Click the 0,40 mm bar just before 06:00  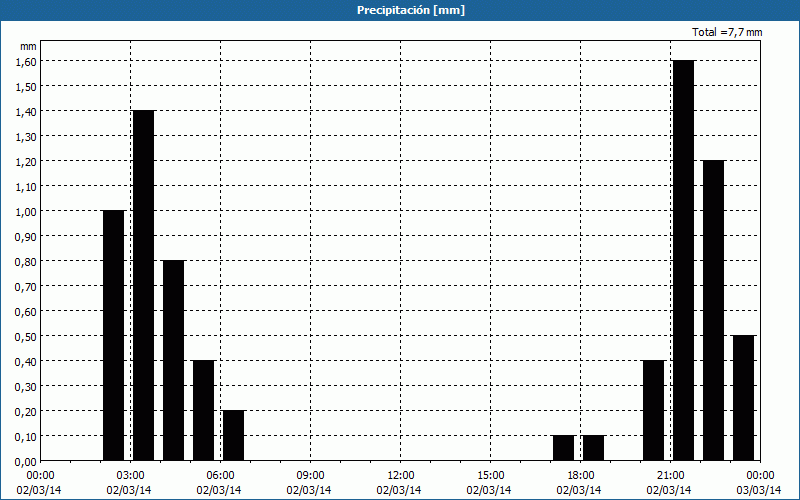(x=204, y=410)
